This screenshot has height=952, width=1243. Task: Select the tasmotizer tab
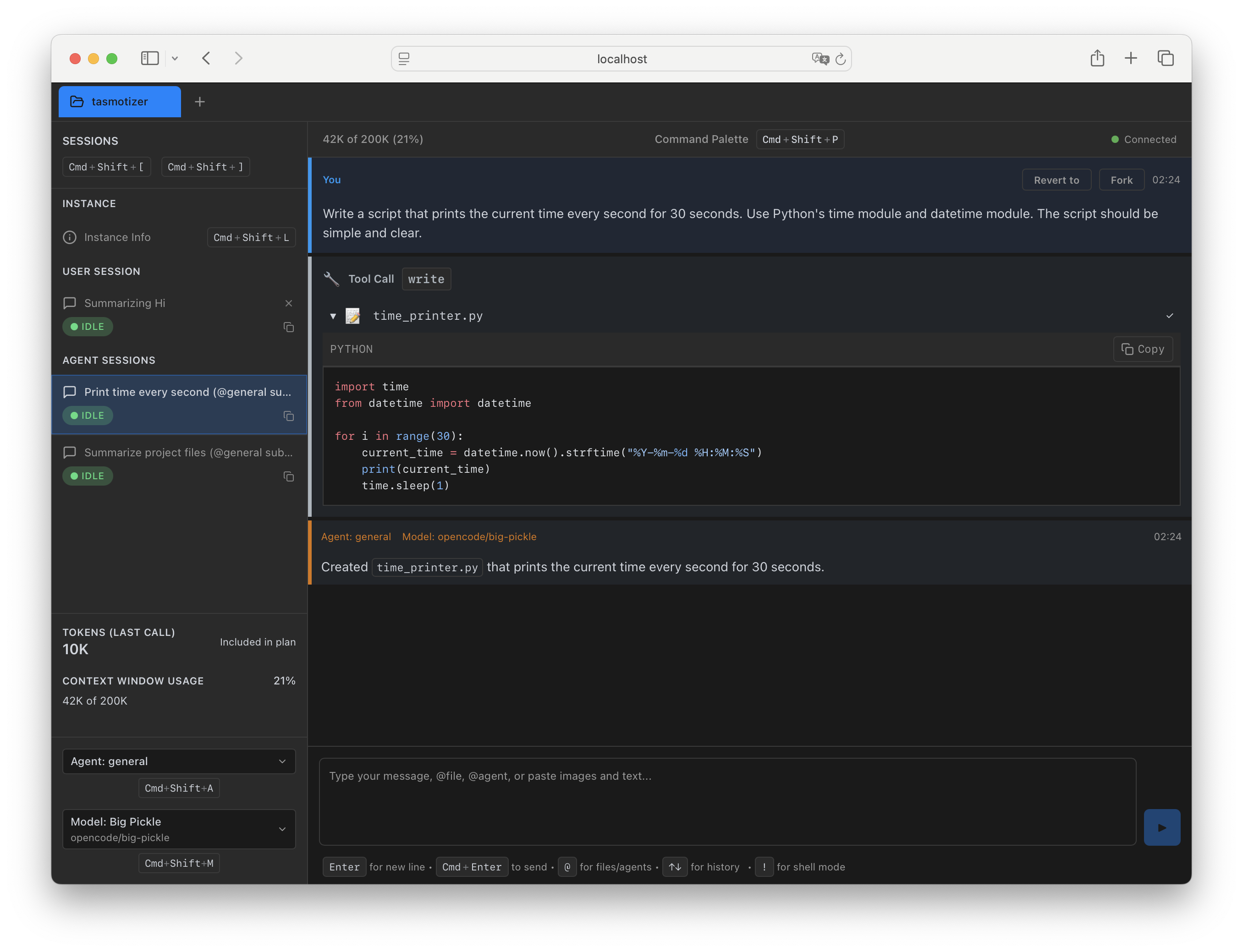pyautogui.click(x=120, y=102)
